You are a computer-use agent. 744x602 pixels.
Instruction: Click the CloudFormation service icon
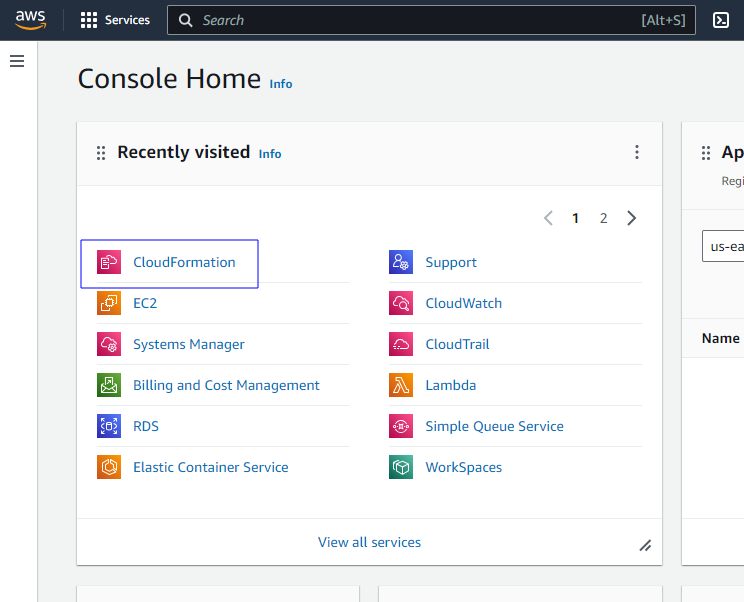[109, 262]
